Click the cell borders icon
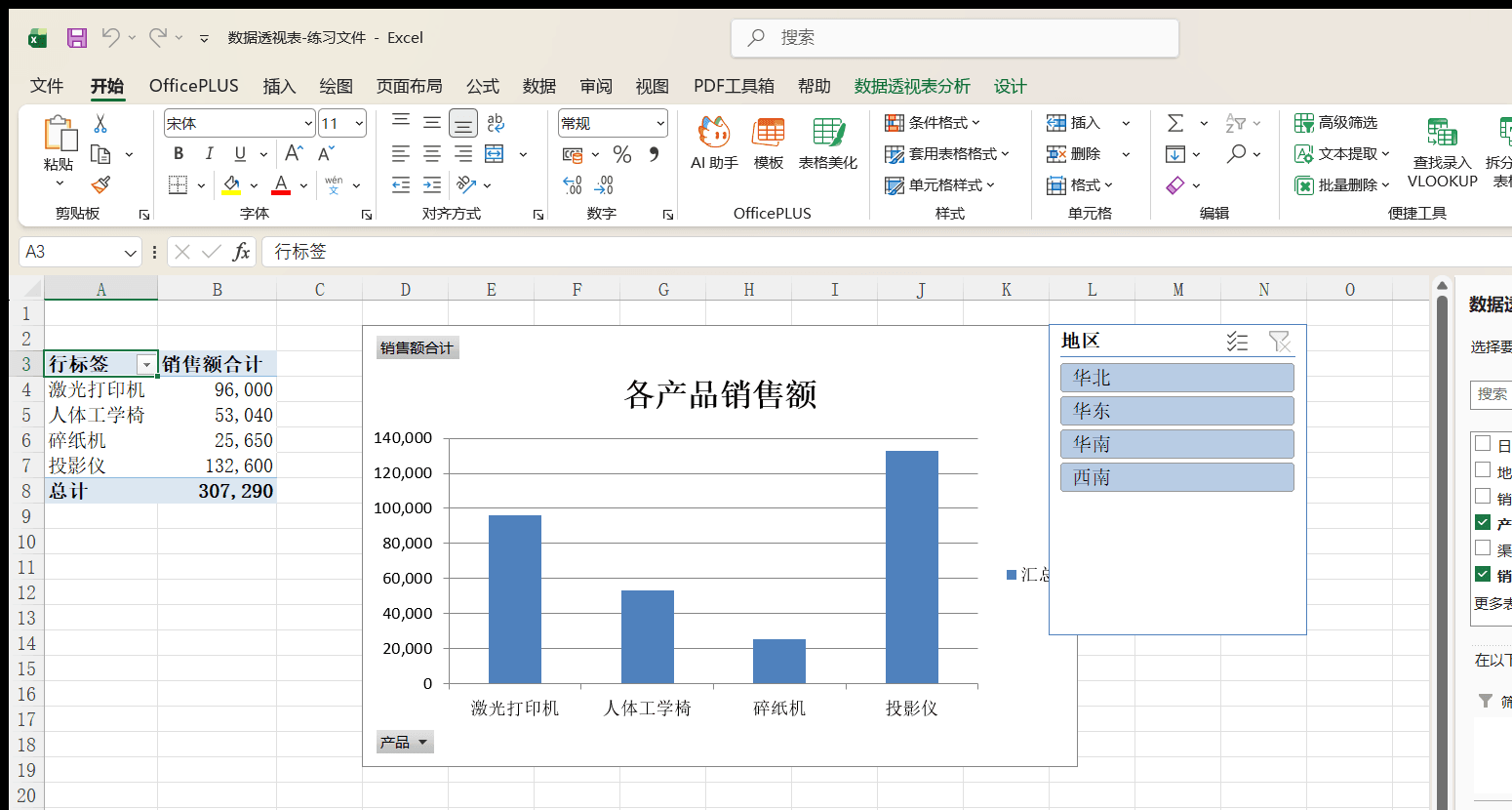The image size is (1512, 810). [178, 184]
